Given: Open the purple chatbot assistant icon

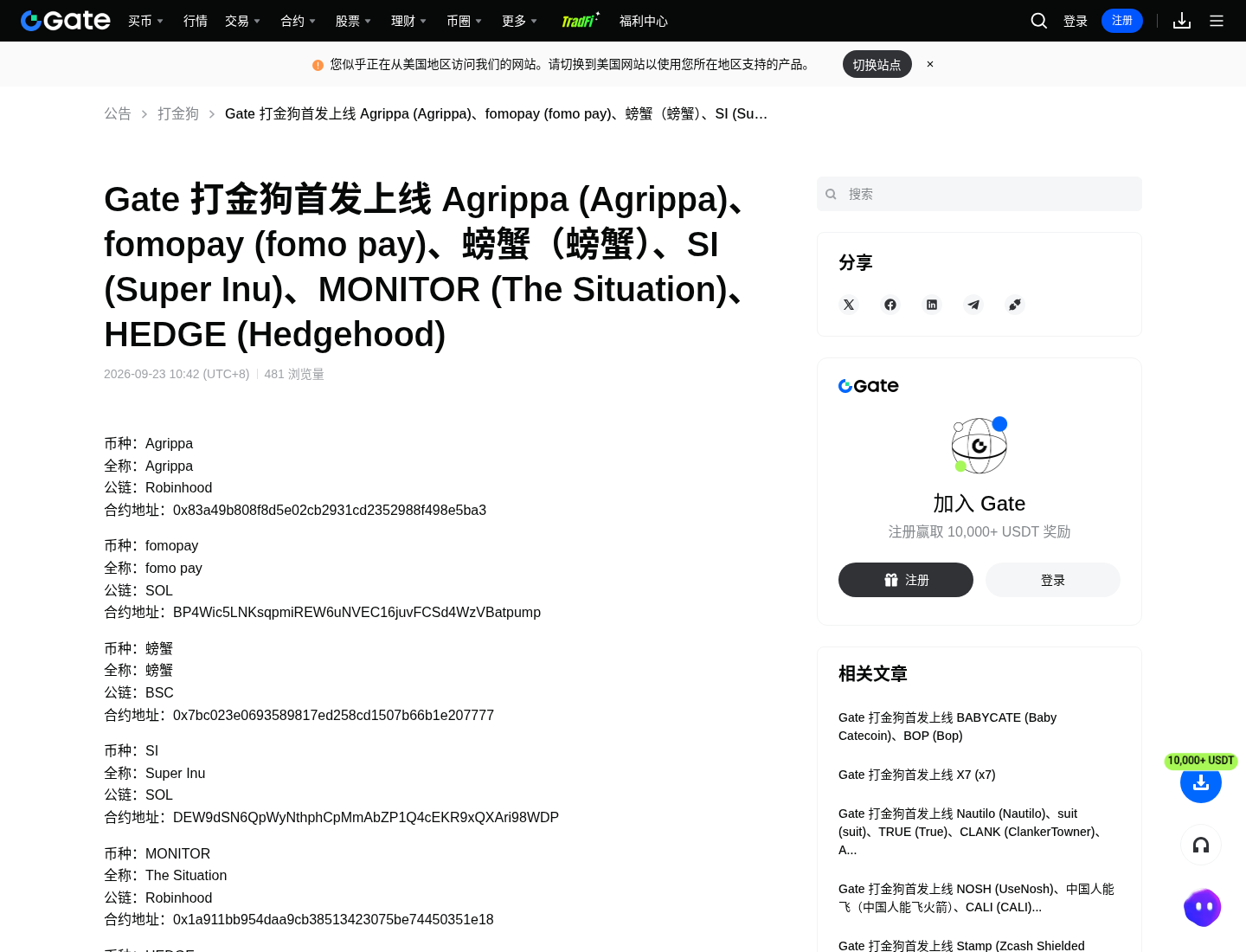Looking at the screenshot, I should [x=1203, y=908].
